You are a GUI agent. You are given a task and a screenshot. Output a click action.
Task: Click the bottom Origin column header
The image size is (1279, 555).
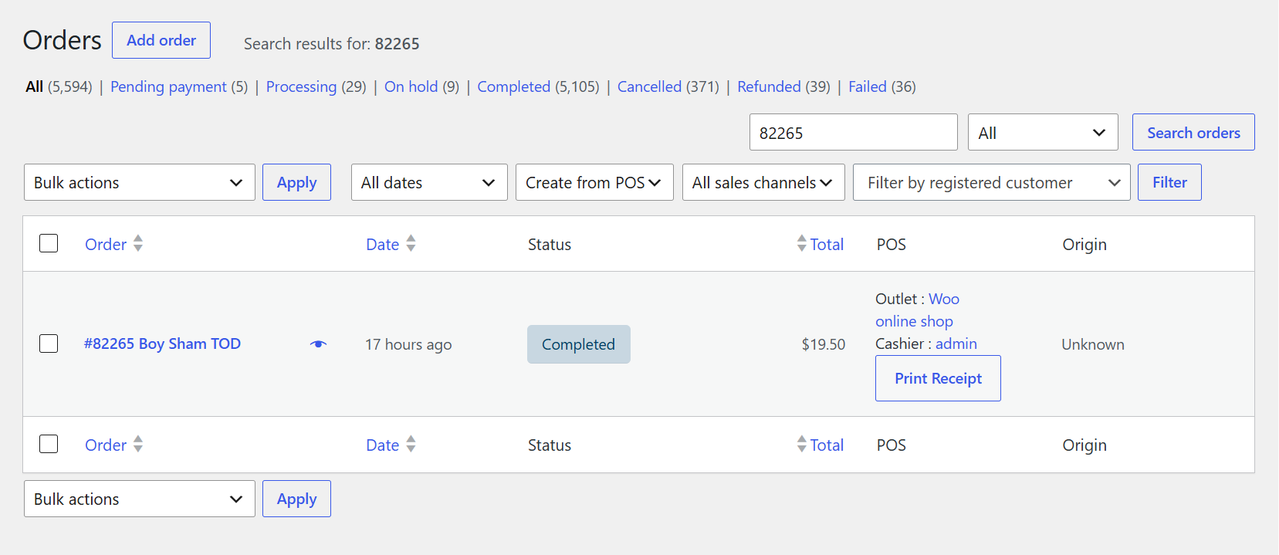tap(1084, 445)
